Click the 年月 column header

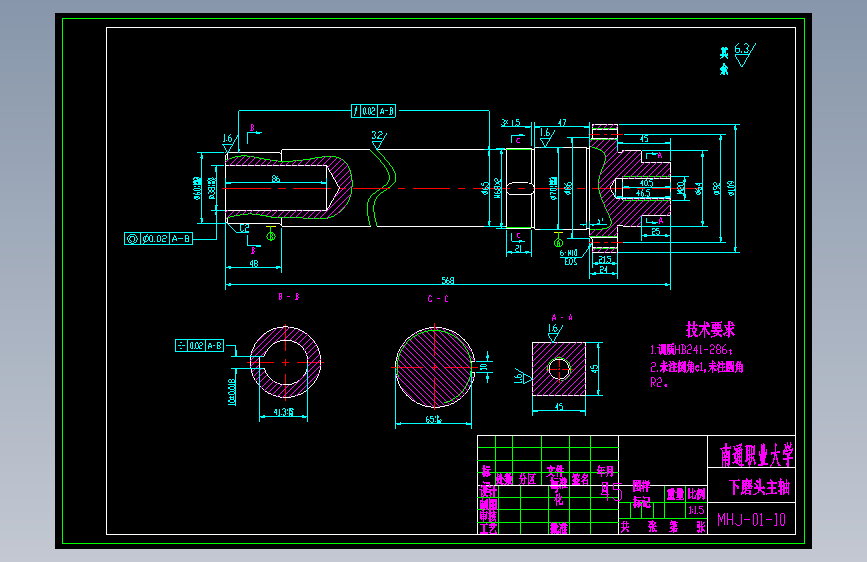[605, 471]
